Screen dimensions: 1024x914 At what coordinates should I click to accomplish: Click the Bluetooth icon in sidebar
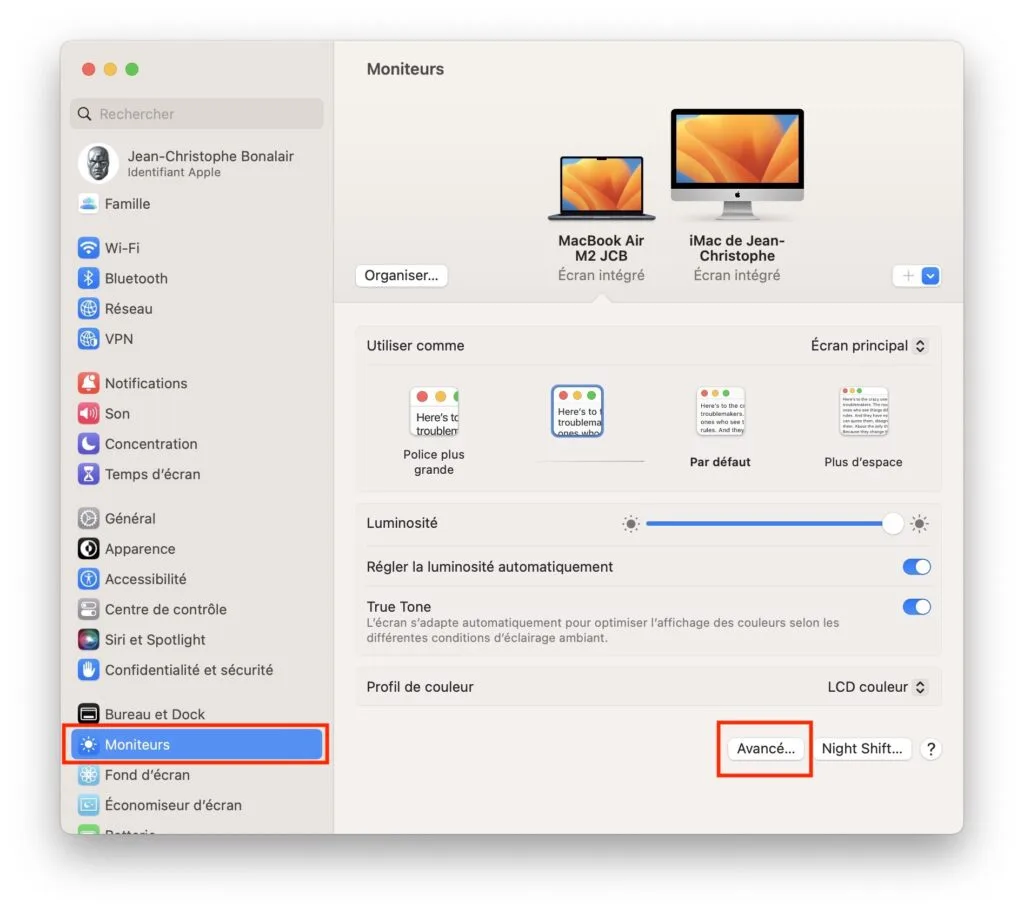tap(88, 278)
